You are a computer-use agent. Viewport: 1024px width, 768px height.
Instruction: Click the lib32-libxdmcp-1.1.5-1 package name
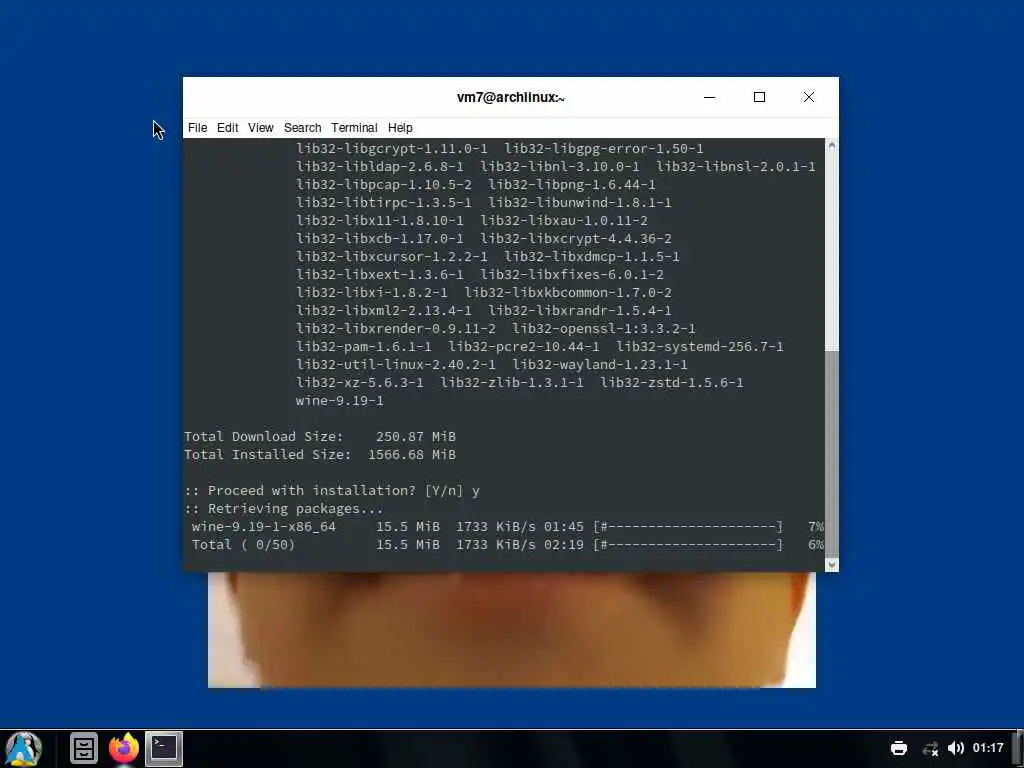pyautogui.click(x=592, y=257)
